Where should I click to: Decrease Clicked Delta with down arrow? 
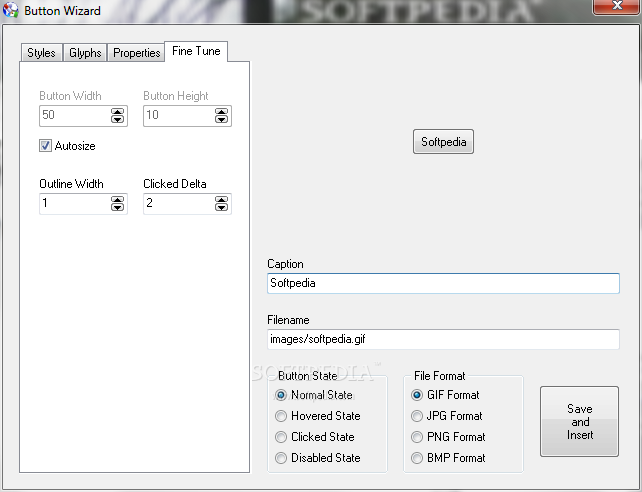(222, 207)
